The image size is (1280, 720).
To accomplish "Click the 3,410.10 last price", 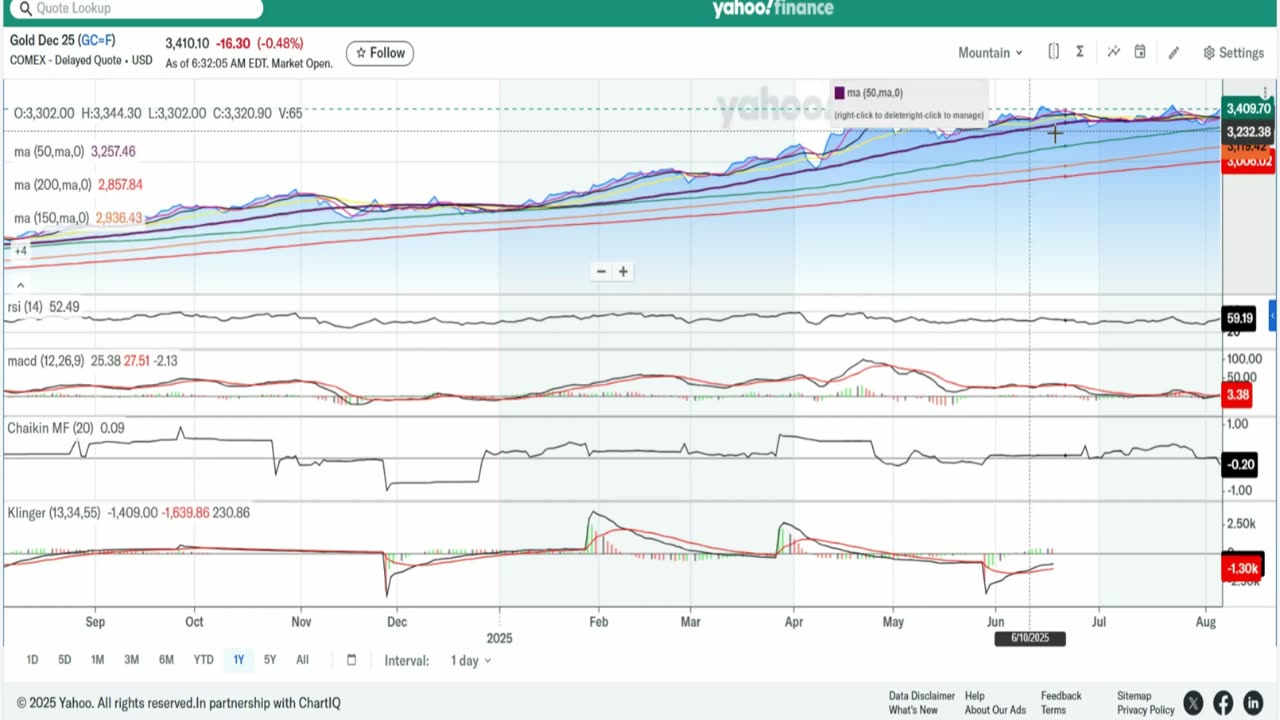I will click(187, 43).
